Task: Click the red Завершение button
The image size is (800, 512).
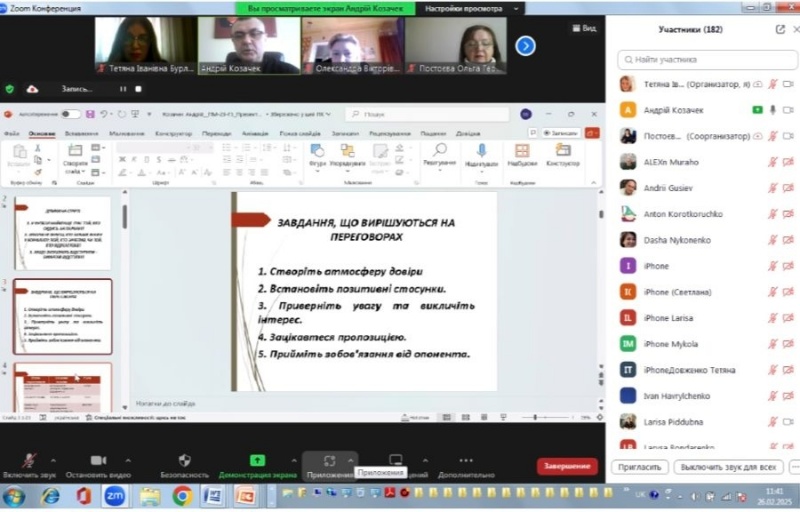Action: click(567, 466)
